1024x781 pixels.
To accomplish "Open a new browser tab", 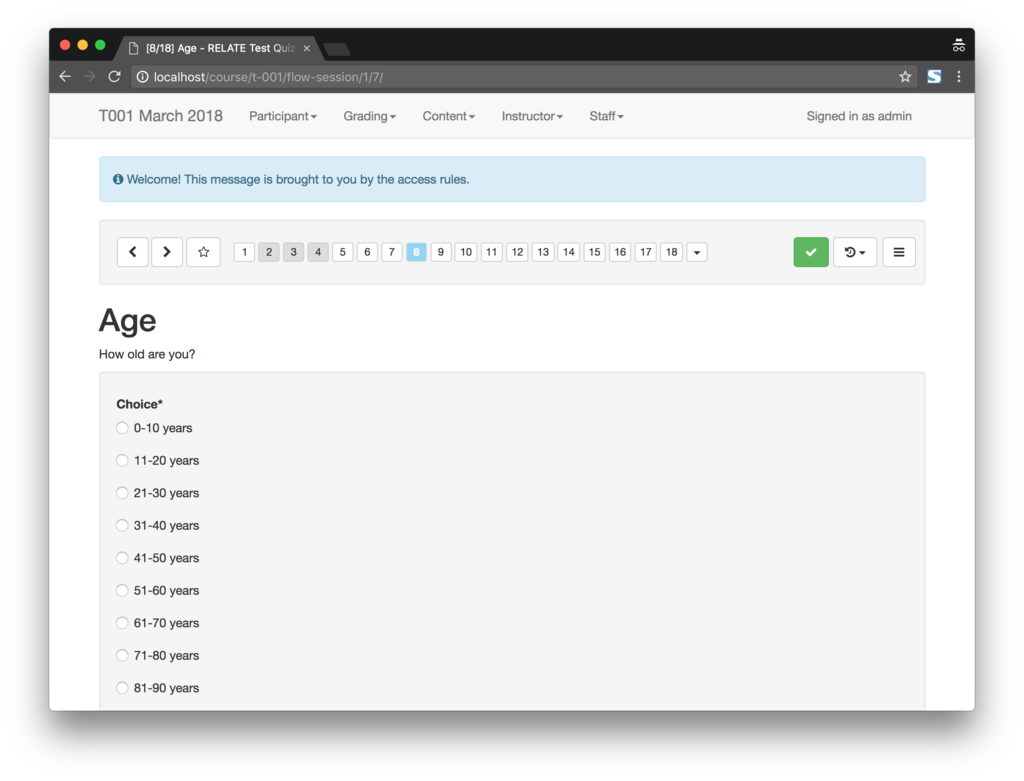I will pos(337,49).
